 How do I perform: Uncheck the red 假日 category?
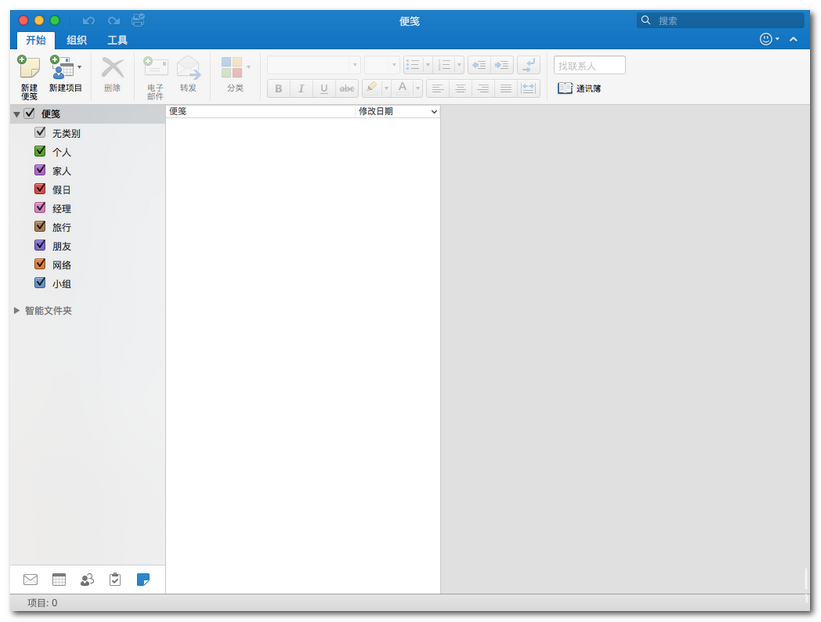pyautogui.click(x=40, y=188)
